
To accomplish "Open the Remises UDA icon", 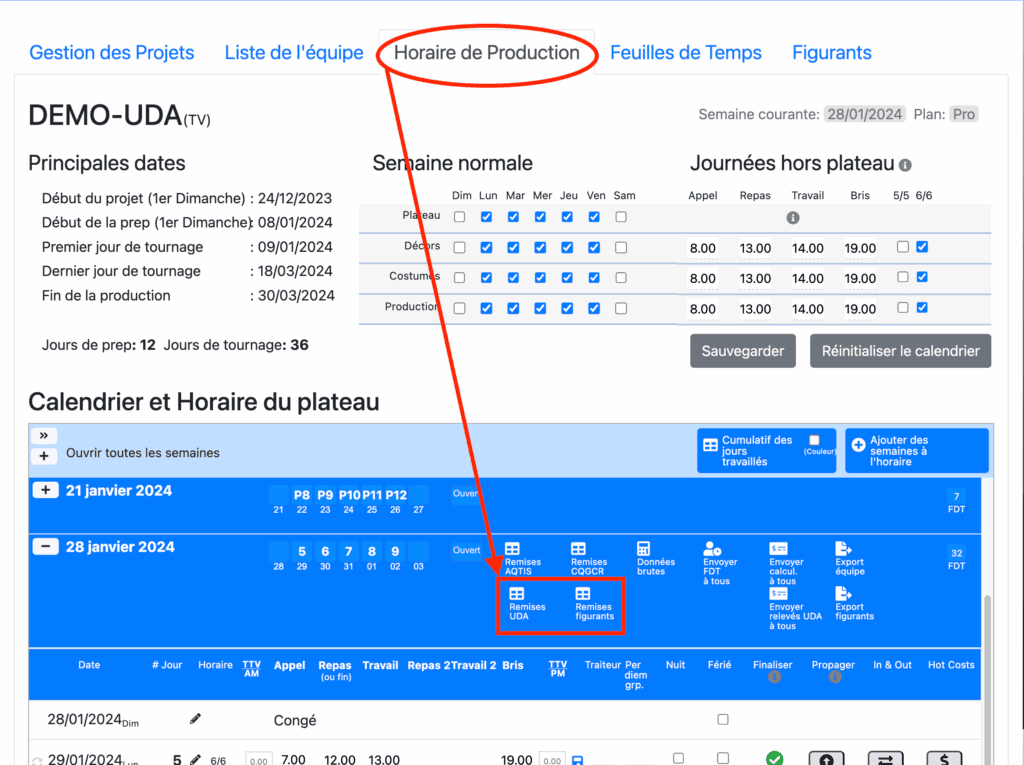I will (x=517, y=594).
